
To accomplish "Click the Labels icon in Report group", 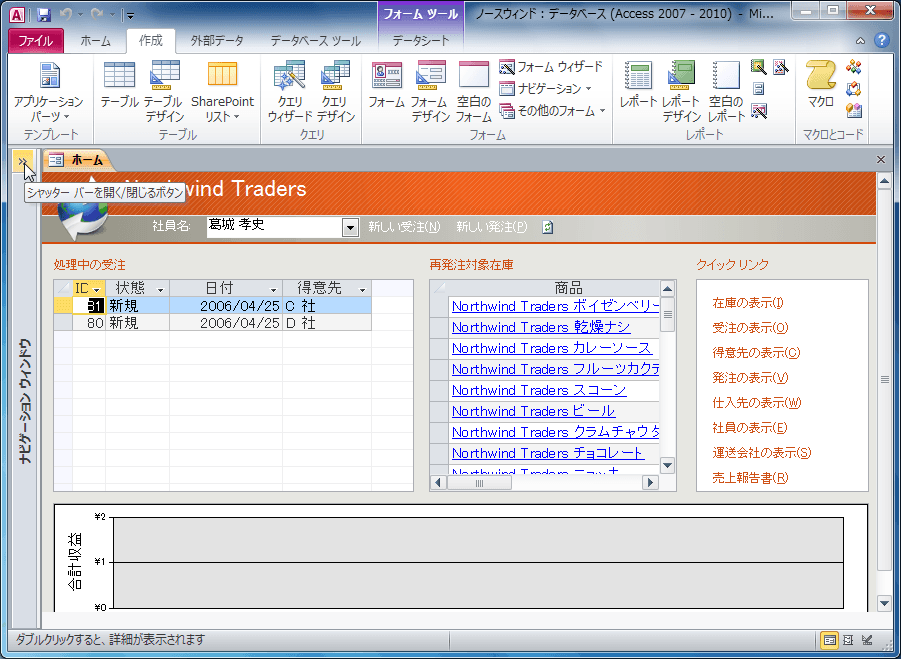I will click(758, 88).
